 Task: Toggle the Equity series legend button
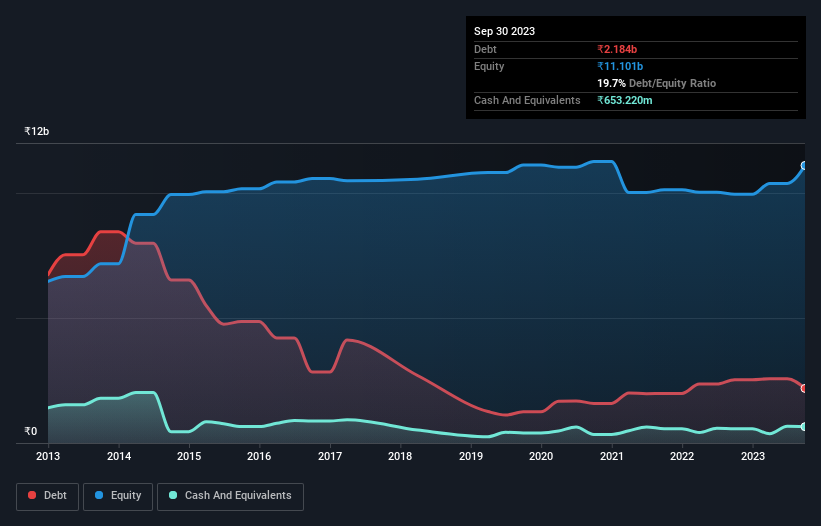pos(118,496)
